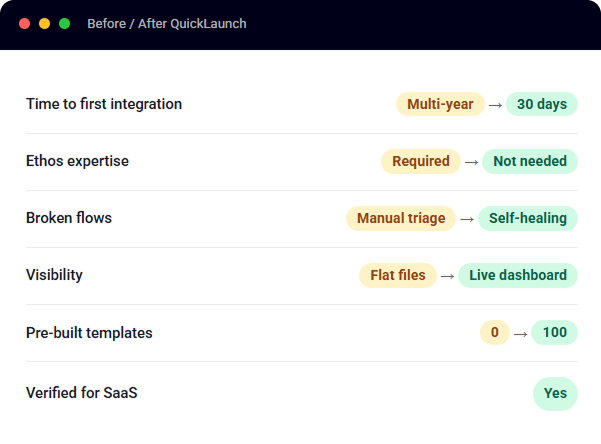Open the Live dashboard badge
This screenshot has height=444, width=601.
[518, 275]
